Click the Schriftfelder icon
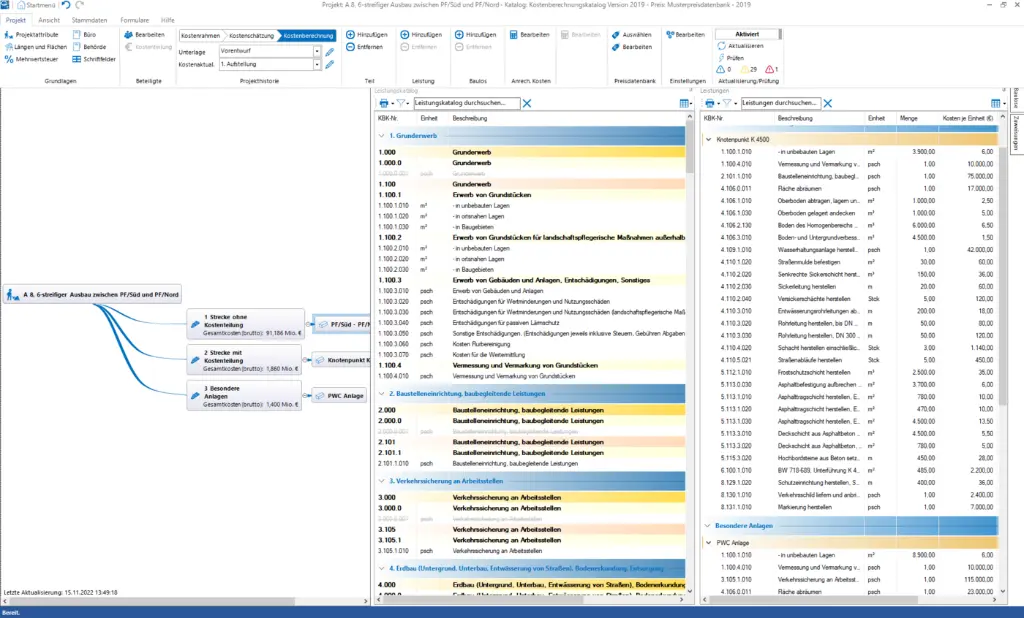 [x=76, y=59]
